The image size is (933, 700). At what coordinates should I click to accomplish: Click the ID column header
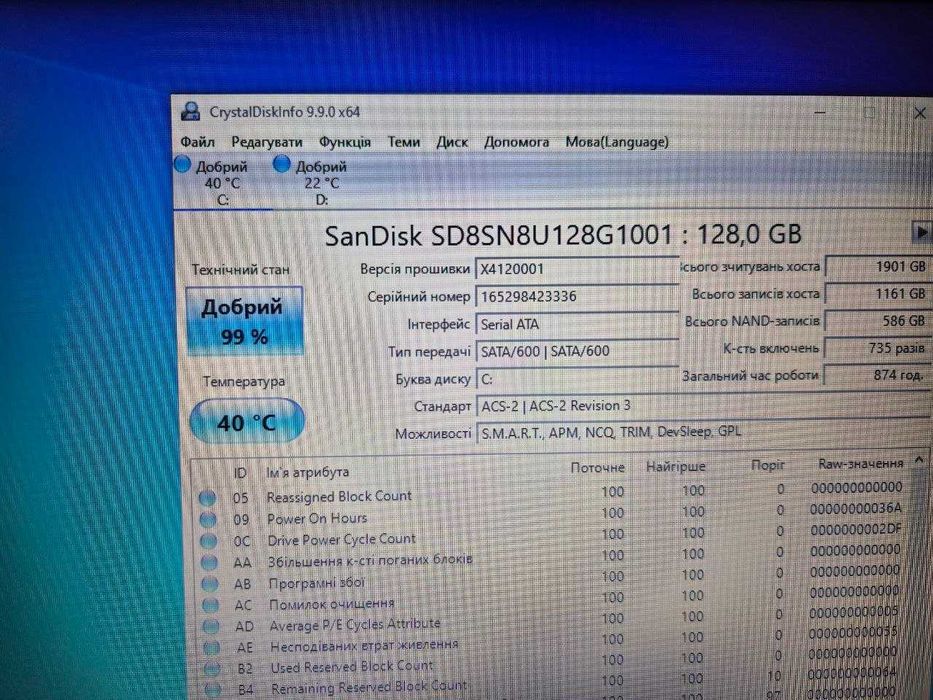[240, 473]
